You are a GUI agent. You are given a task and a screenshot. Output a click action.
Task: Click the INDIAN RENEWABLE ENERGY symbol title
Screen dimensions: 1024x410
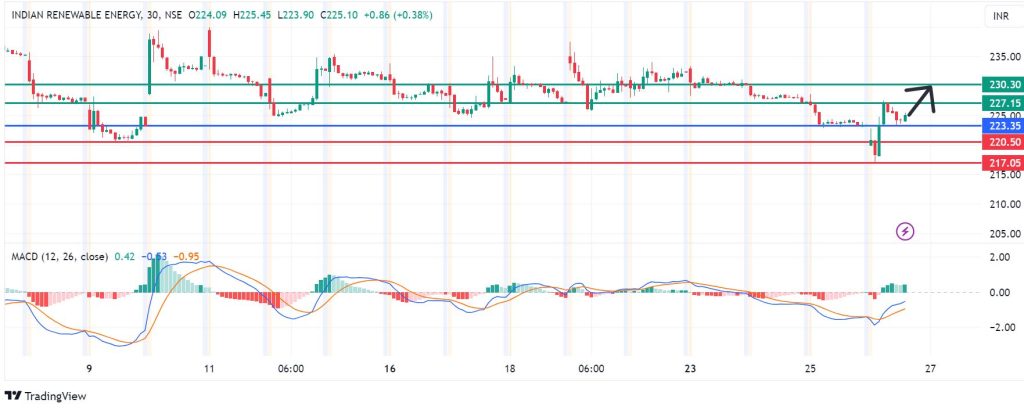[x=74, y=14]
